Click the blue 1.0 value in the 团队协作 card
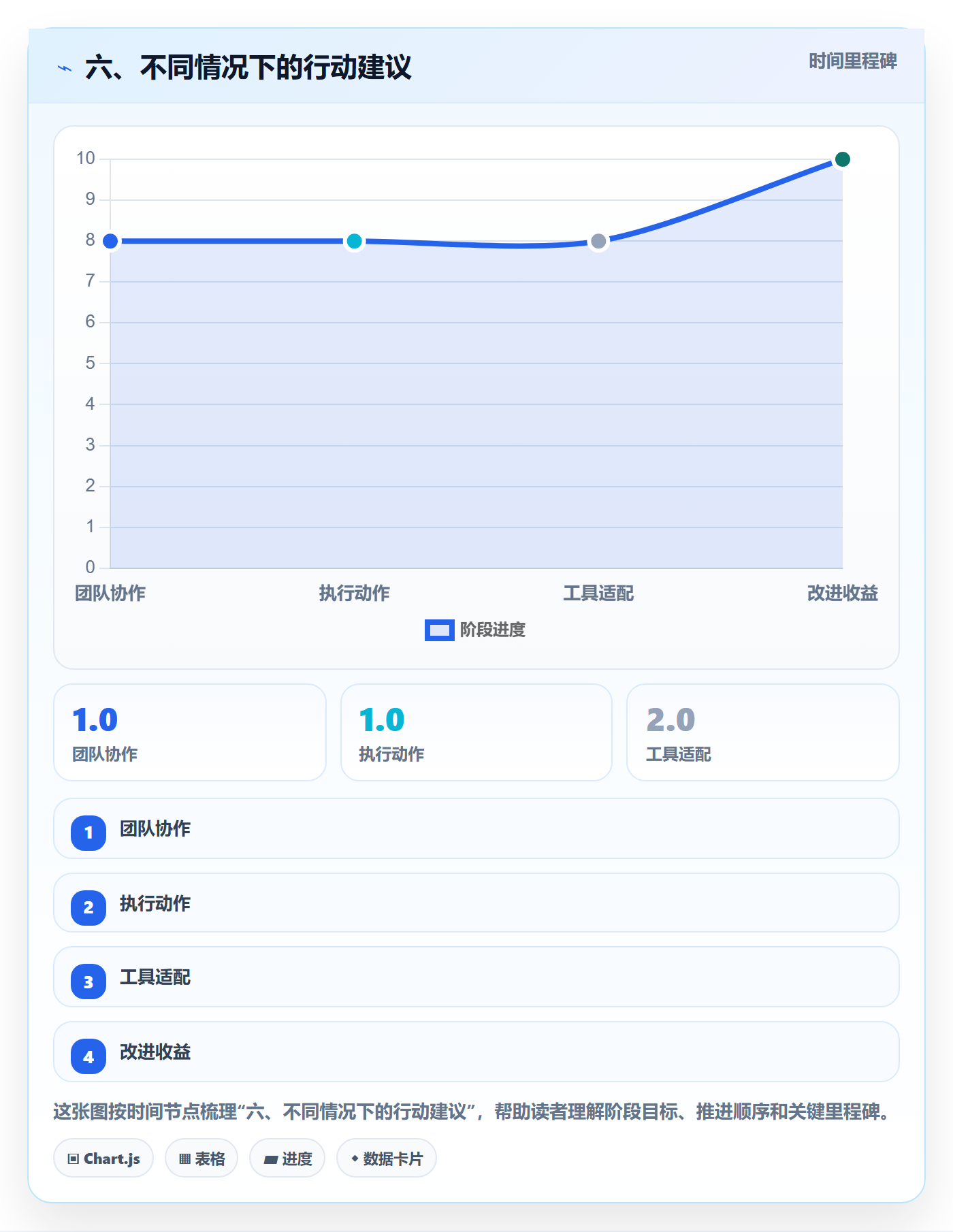Image resolution: width=953 pixels, height=1232 pixels. tap(95, 720)
